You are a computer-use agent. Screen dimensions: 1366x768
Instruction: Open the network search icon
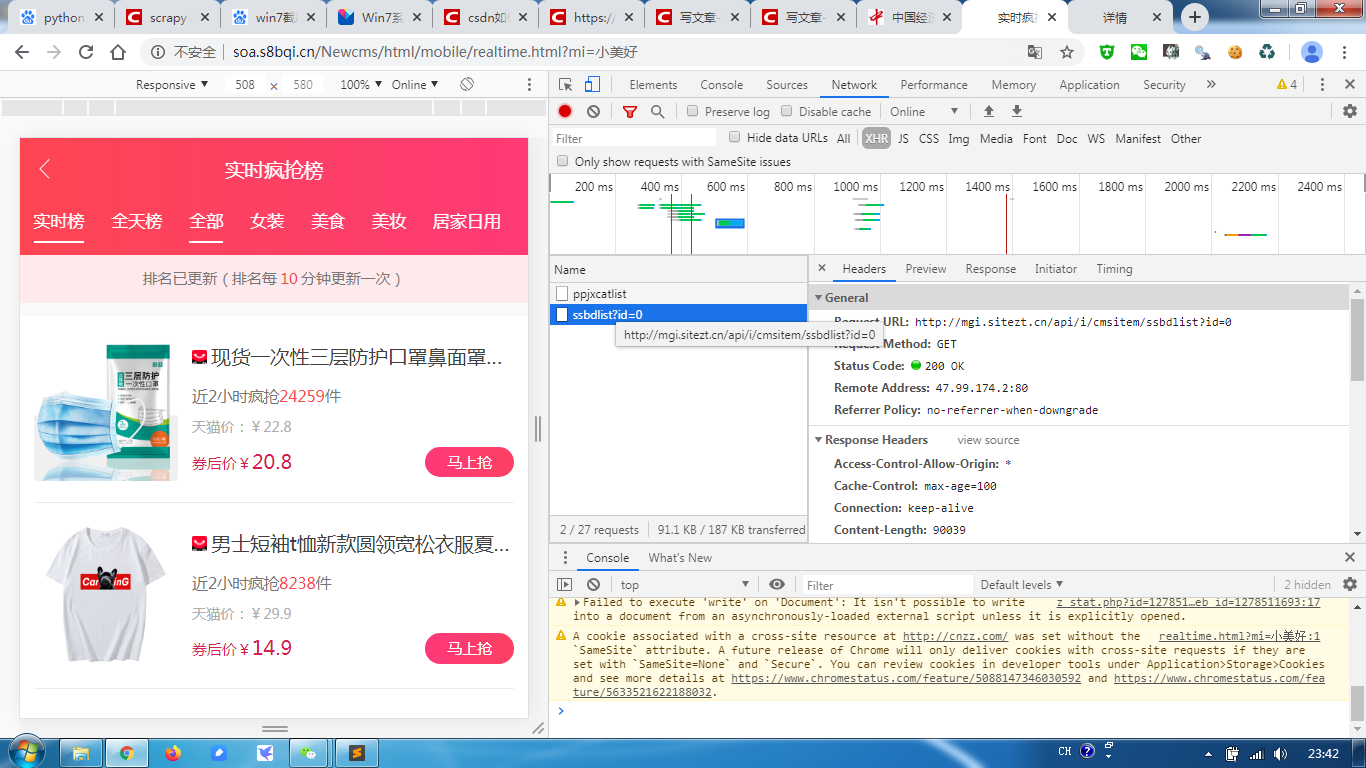(x=656, y=111)
